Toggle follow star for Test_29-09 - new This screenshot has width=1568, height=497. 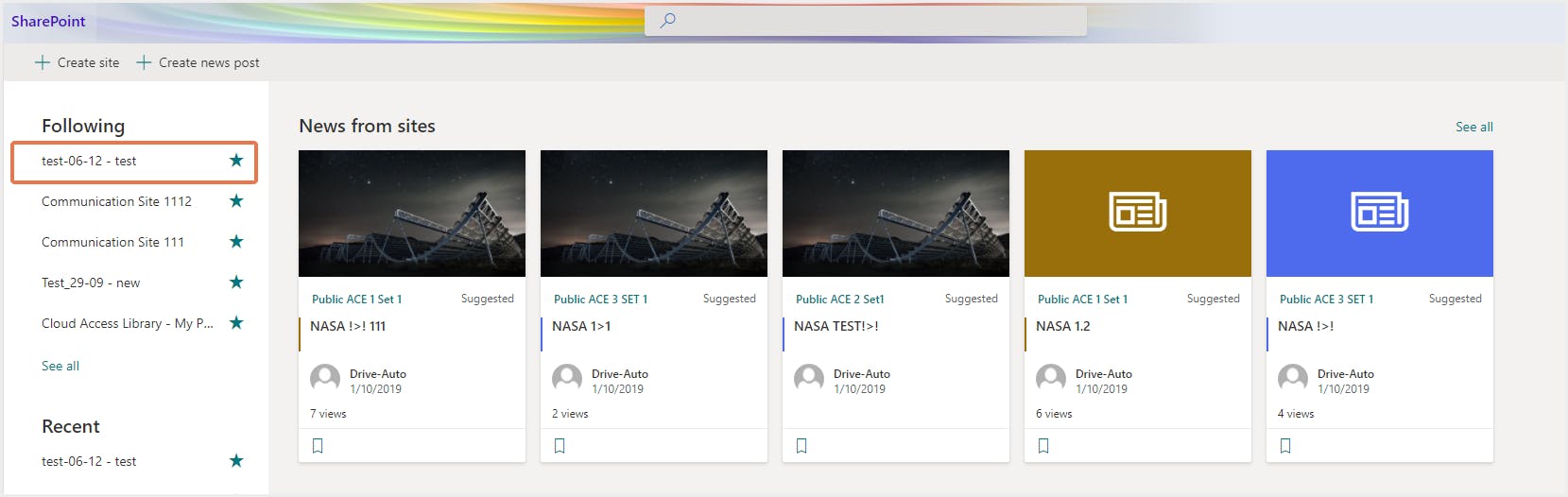click(x=236, y=283)
